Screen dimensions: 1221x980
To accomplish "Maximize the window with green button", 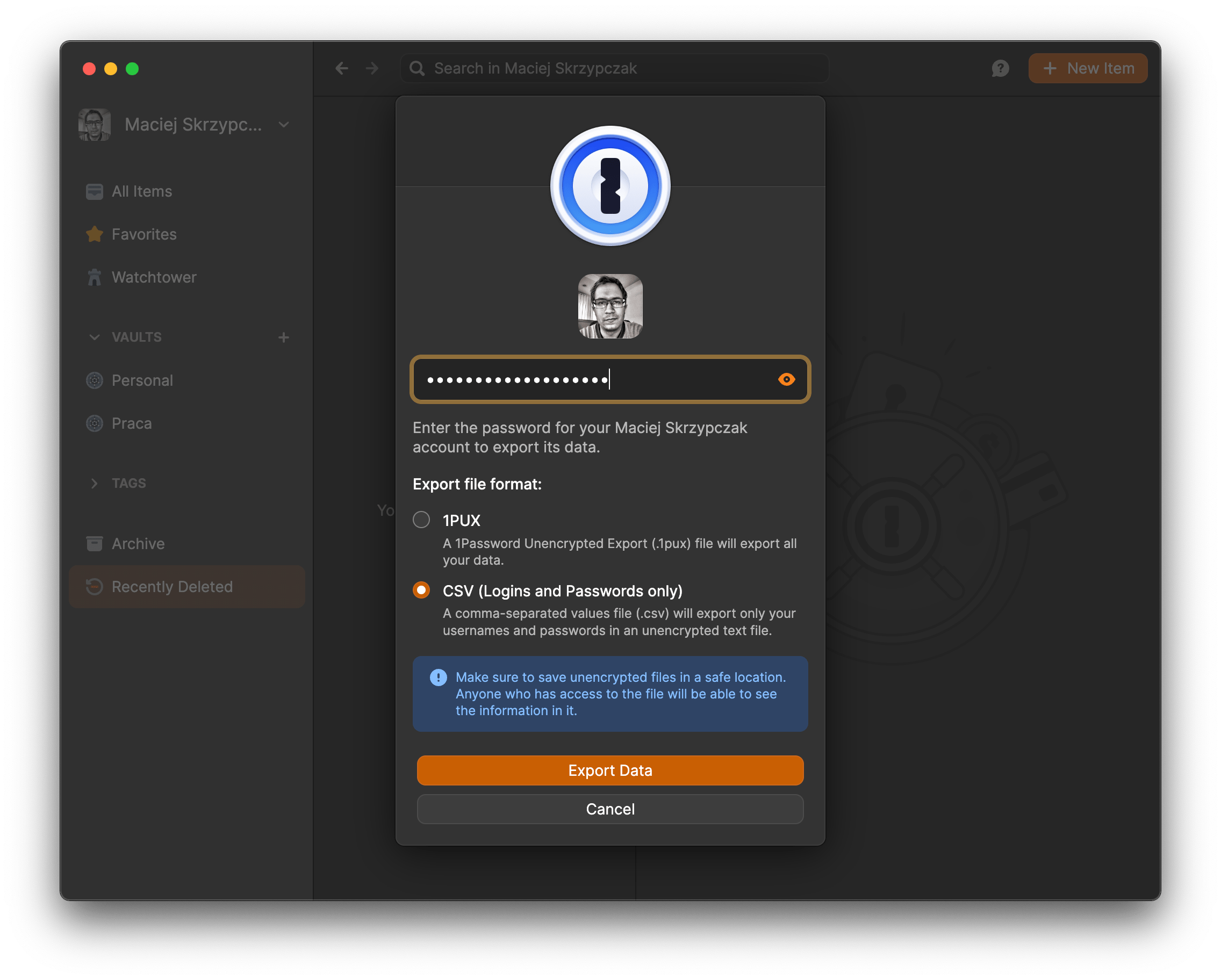I will click(x=132, y=69).
